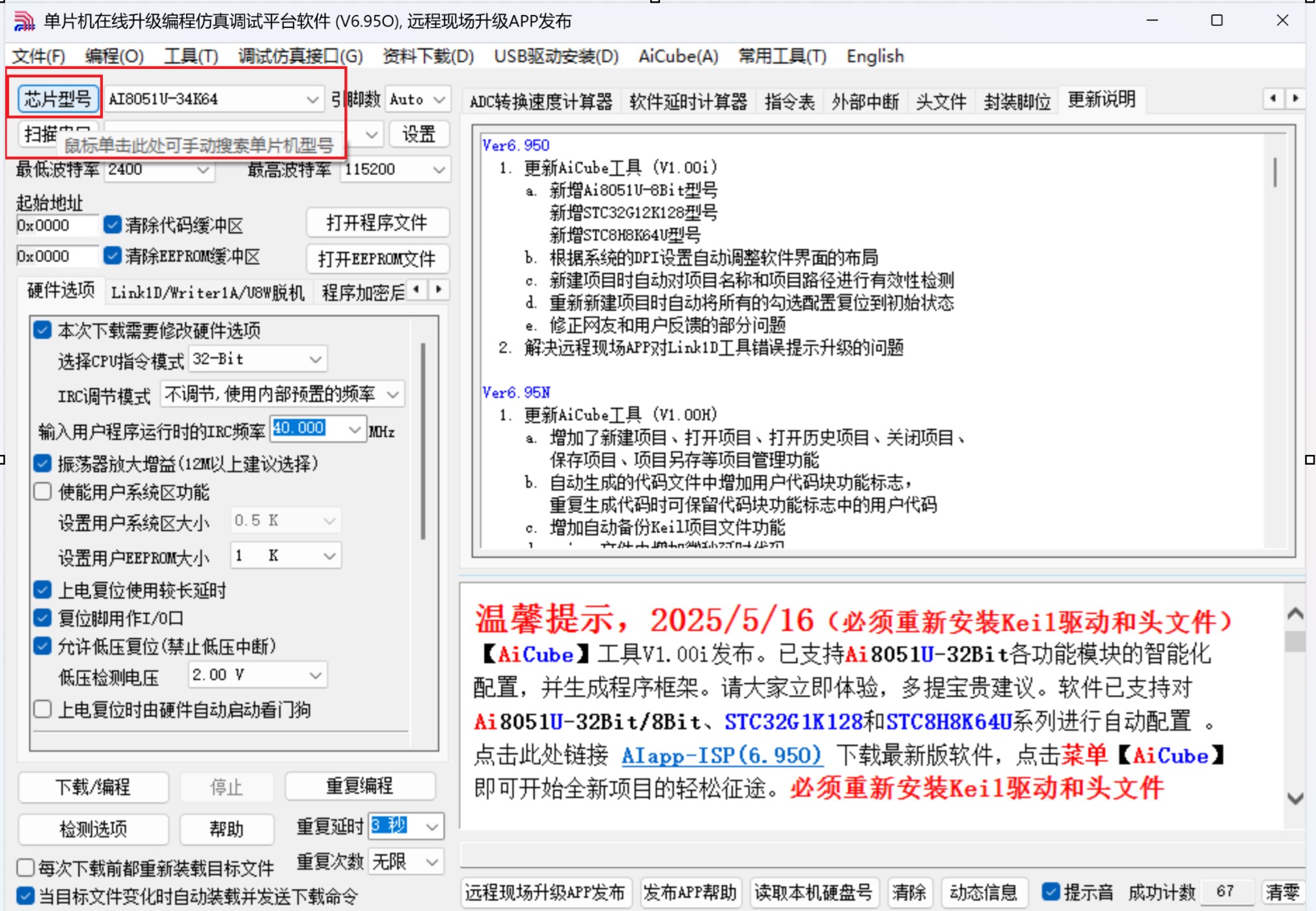Viewport: 1316px width, 911px height.
Task: Enable 使能用户系统区功能 checkbox
Action: pos(42,491)
